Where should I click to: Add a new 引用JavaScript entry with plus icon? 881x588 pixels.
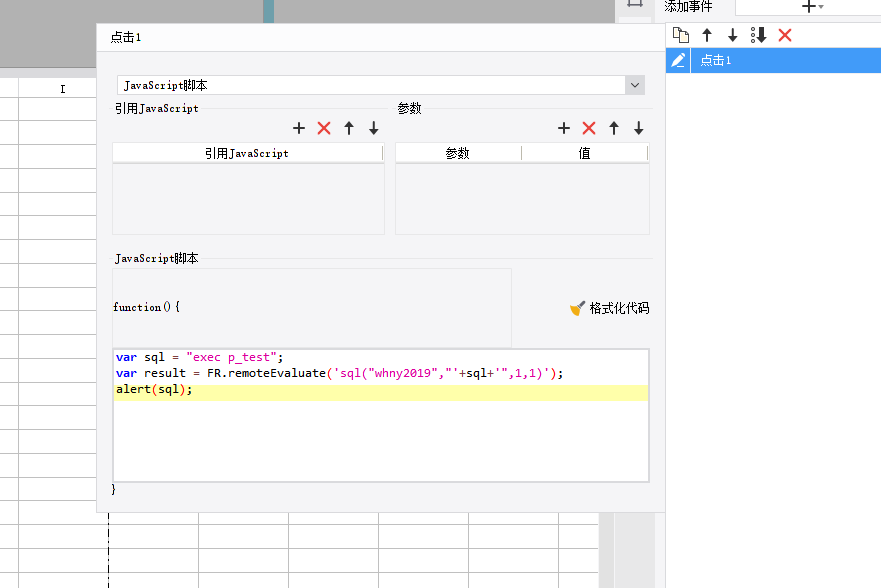tap(298, 128)
